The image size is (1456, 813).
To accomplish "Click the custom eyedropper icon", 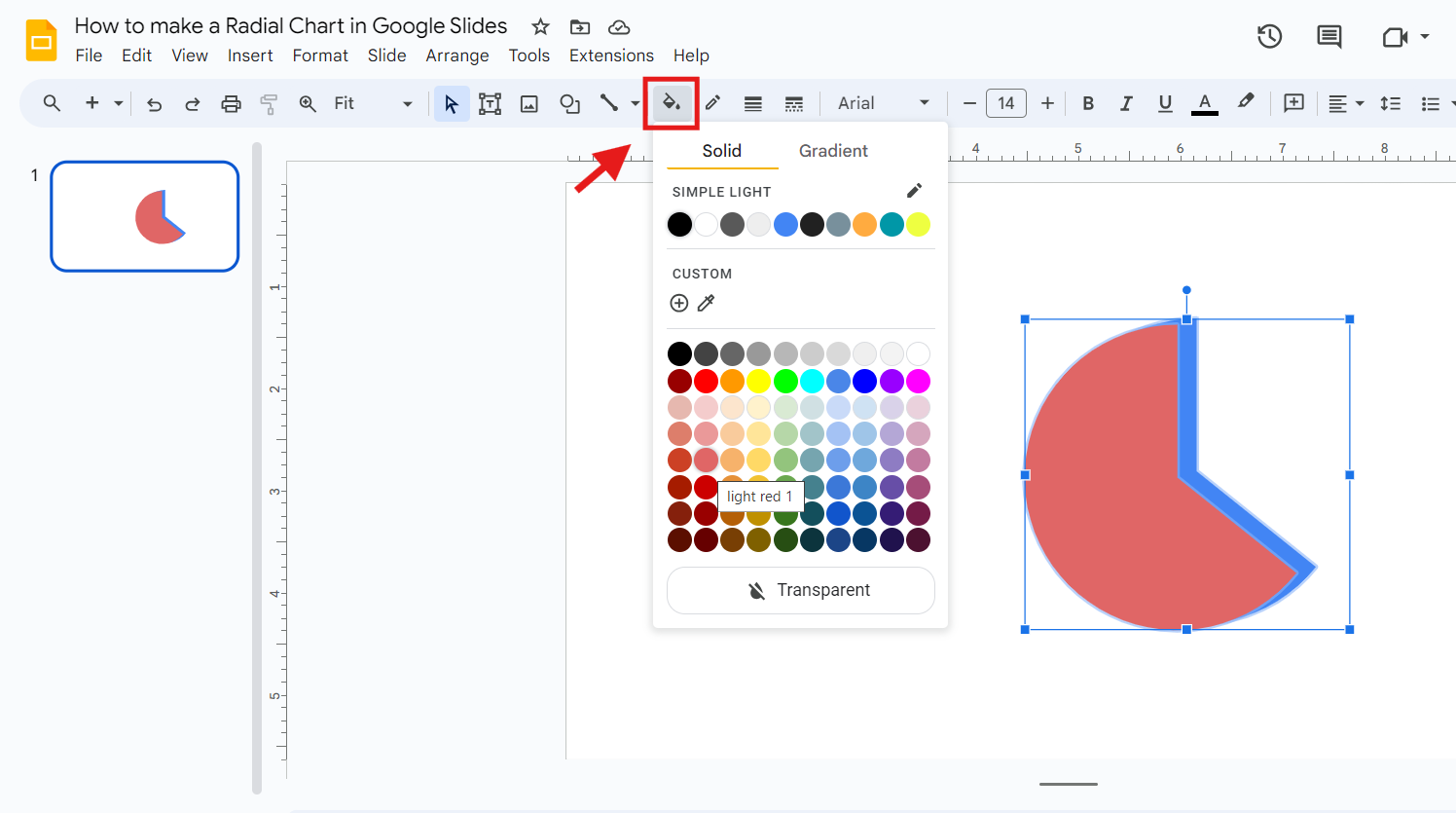I will click(707, 303).
